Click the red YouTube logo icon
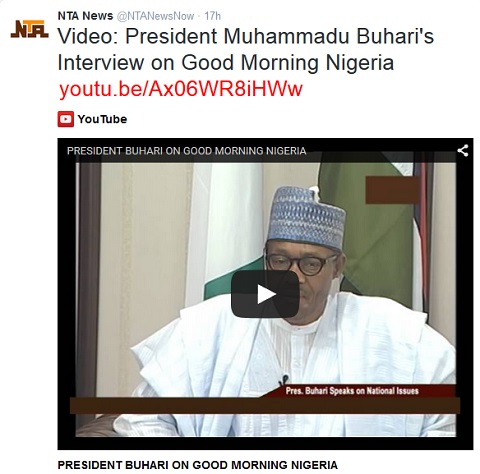Image resolution: width=480 pixels, height=474 pixels. [66, 119]
